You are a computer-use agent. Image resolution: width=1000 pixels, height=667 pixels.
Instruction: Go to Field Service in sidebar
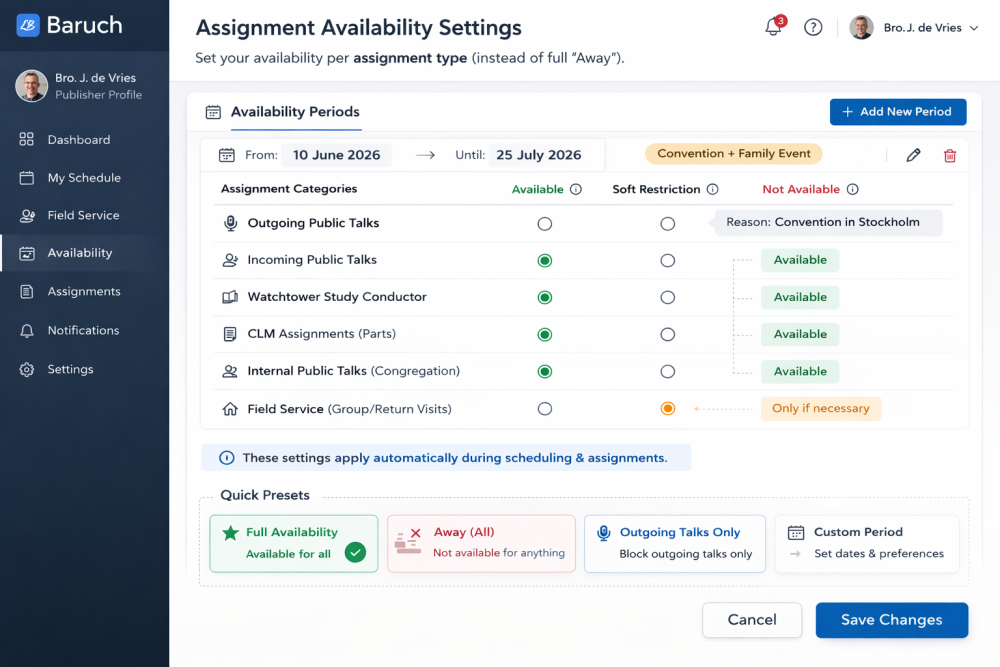[x=83, y=215]
